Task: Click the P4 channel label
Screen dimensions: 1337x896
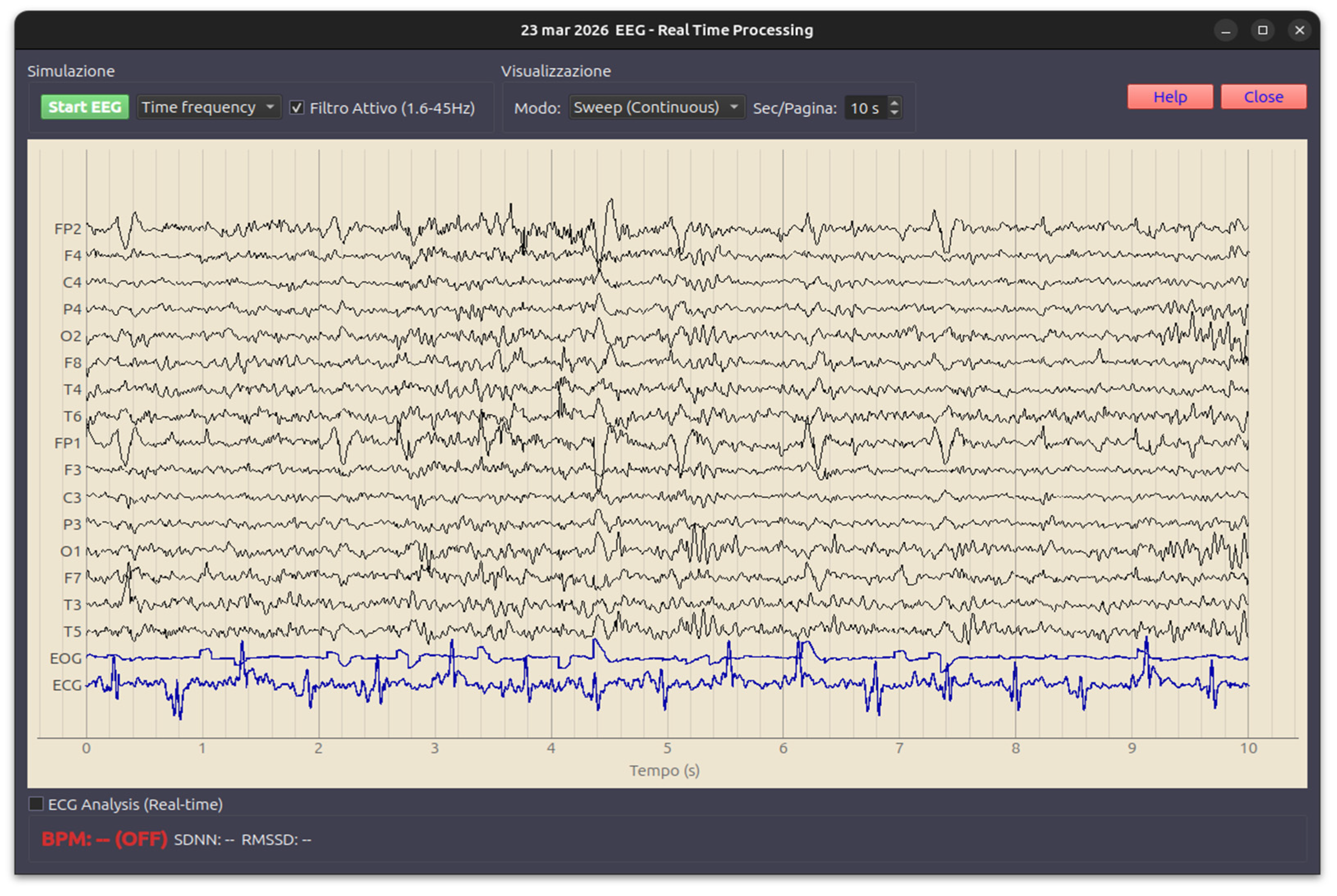Action: click(72, 309)
